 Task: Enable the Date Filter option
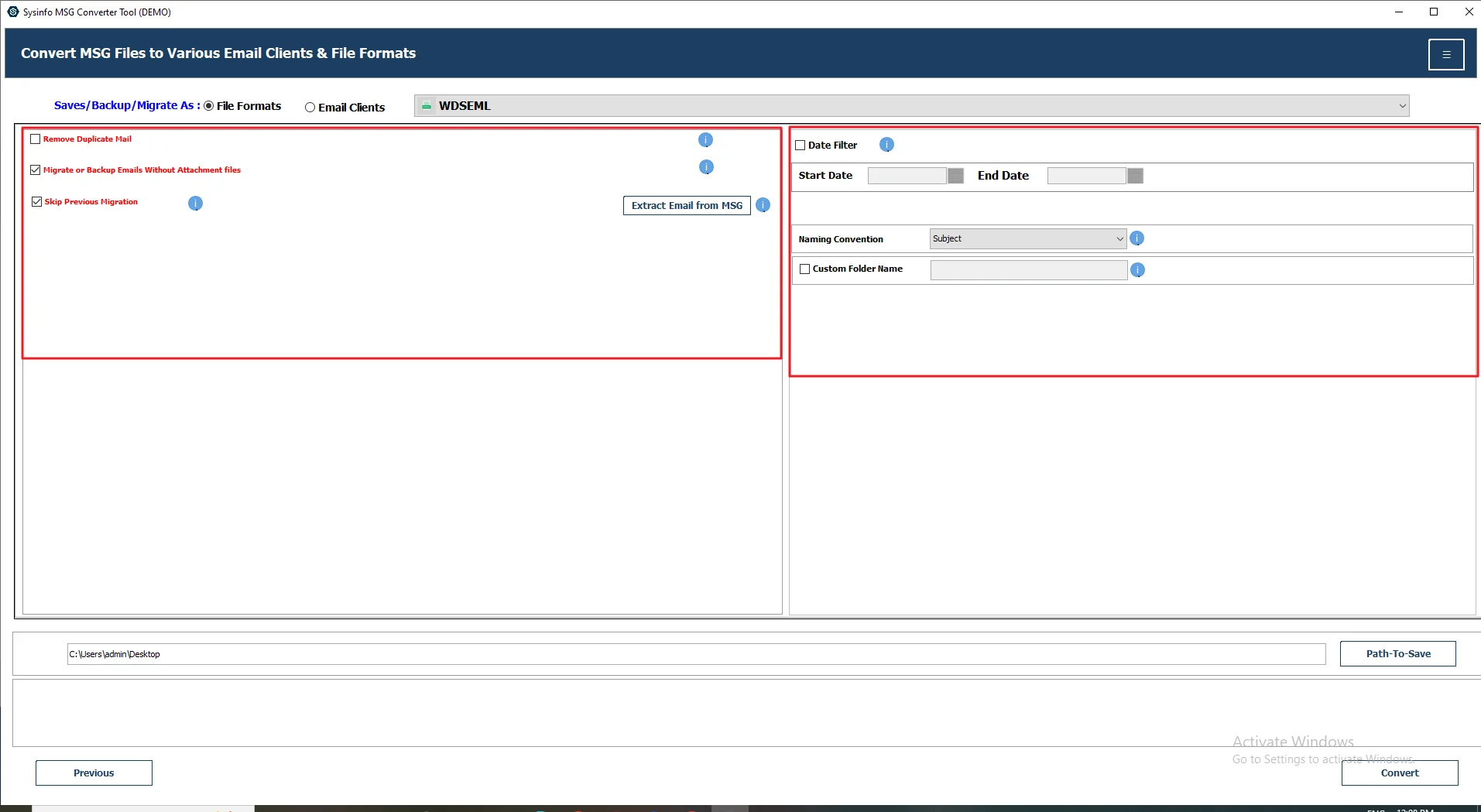click(801, 145)
